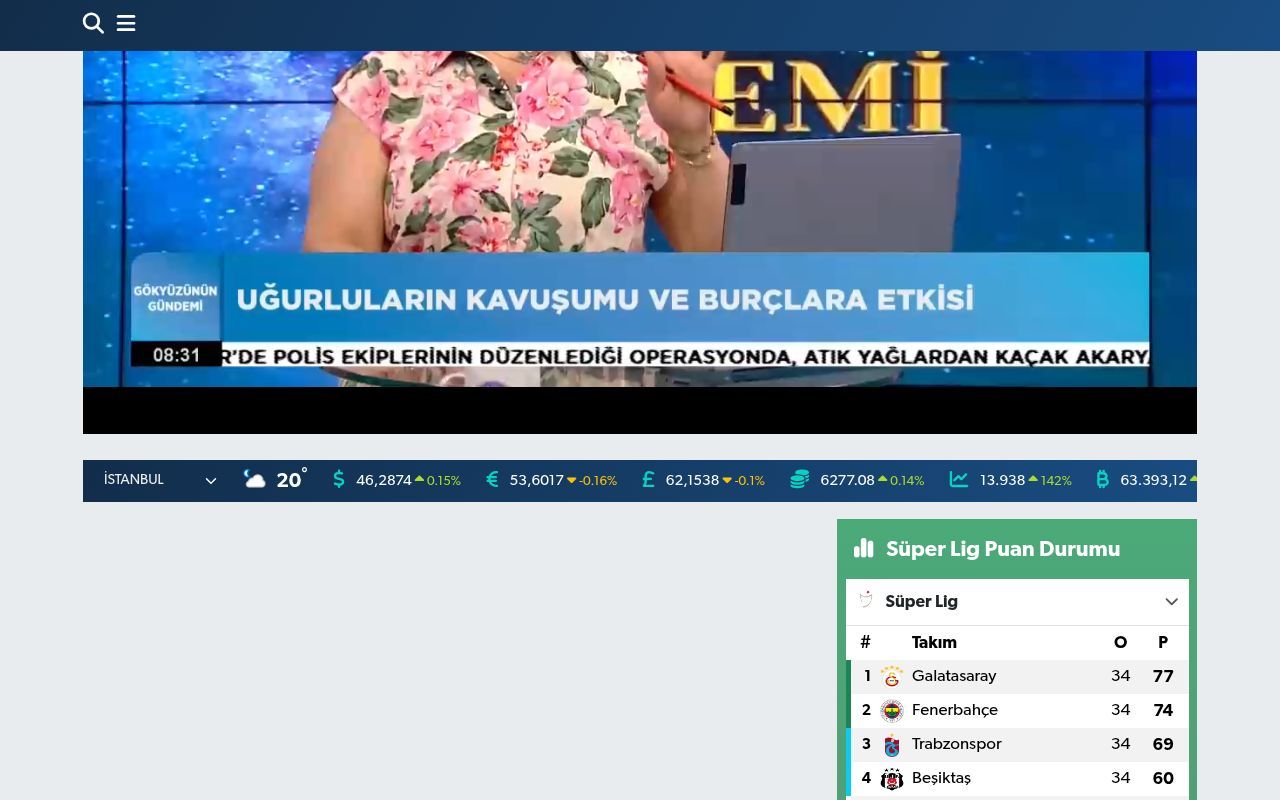Click the stock index chart icon
Screen dimensions: 1280x800
coord(959,480)
